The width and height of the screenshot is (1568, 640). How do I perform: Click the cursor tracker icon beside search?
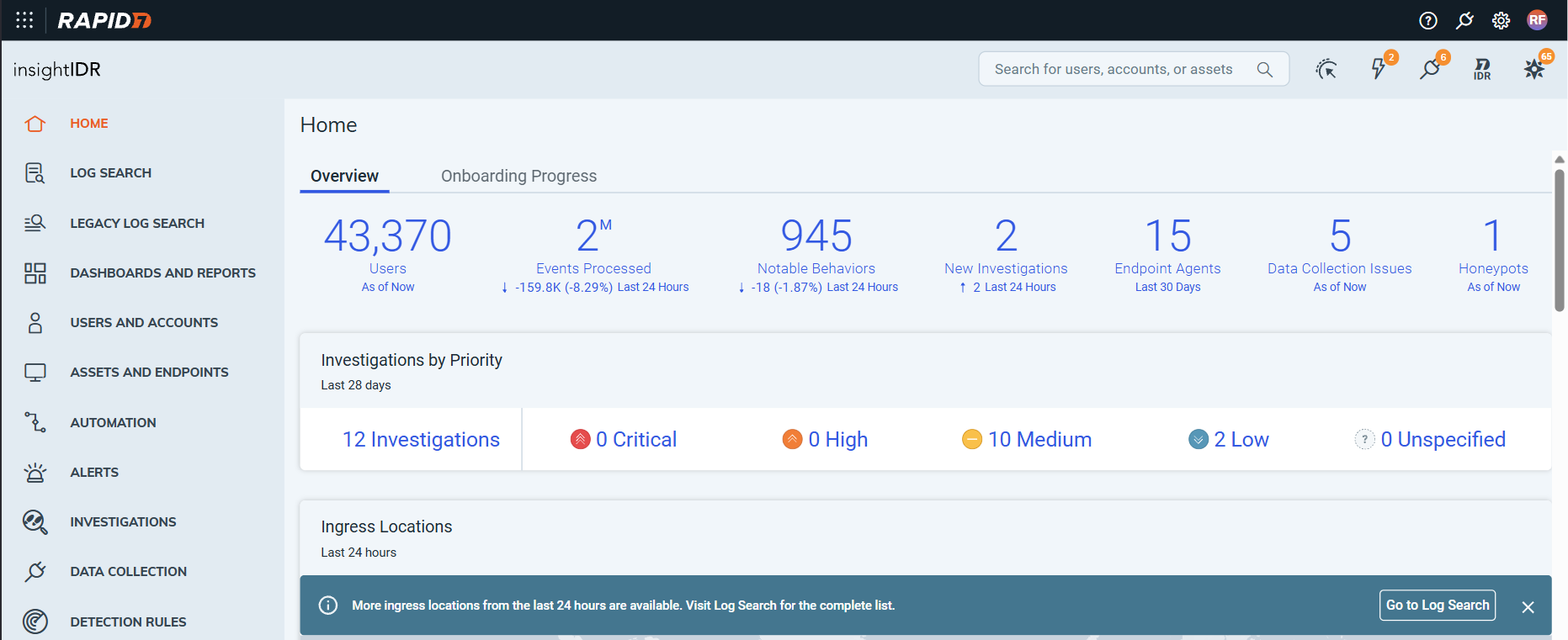coord(1326,69)
